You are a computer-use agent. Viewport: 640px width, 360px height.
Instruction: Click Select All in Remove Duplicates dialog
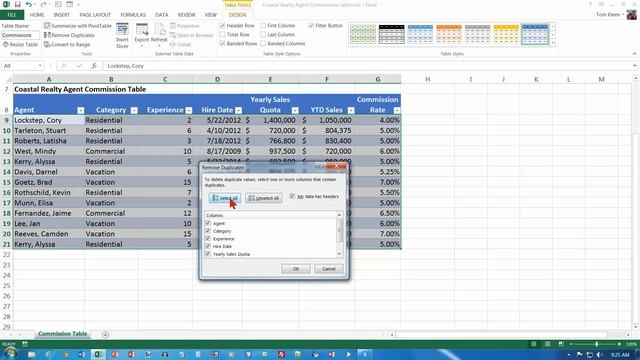[x=225, y=198]
